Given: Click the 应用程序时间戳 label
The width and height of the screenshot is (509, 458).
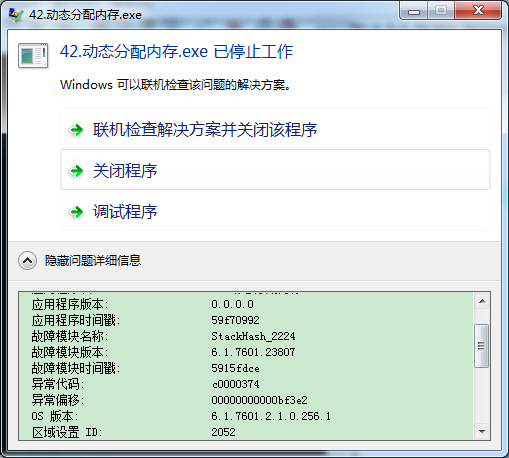Looking at the screenshot, I should pos(76,320).
